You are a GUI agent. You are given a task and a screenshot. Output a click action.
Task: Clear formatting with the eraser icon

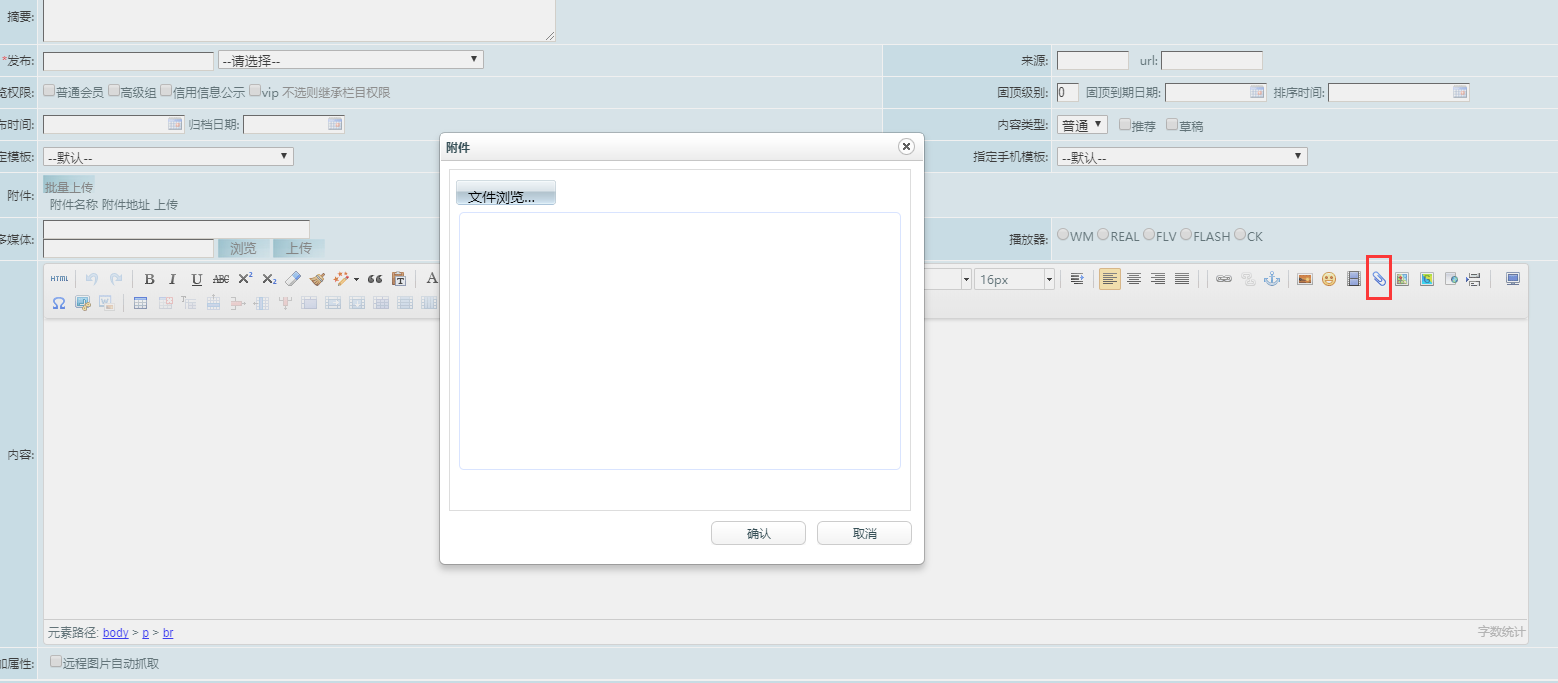(293, 279)
